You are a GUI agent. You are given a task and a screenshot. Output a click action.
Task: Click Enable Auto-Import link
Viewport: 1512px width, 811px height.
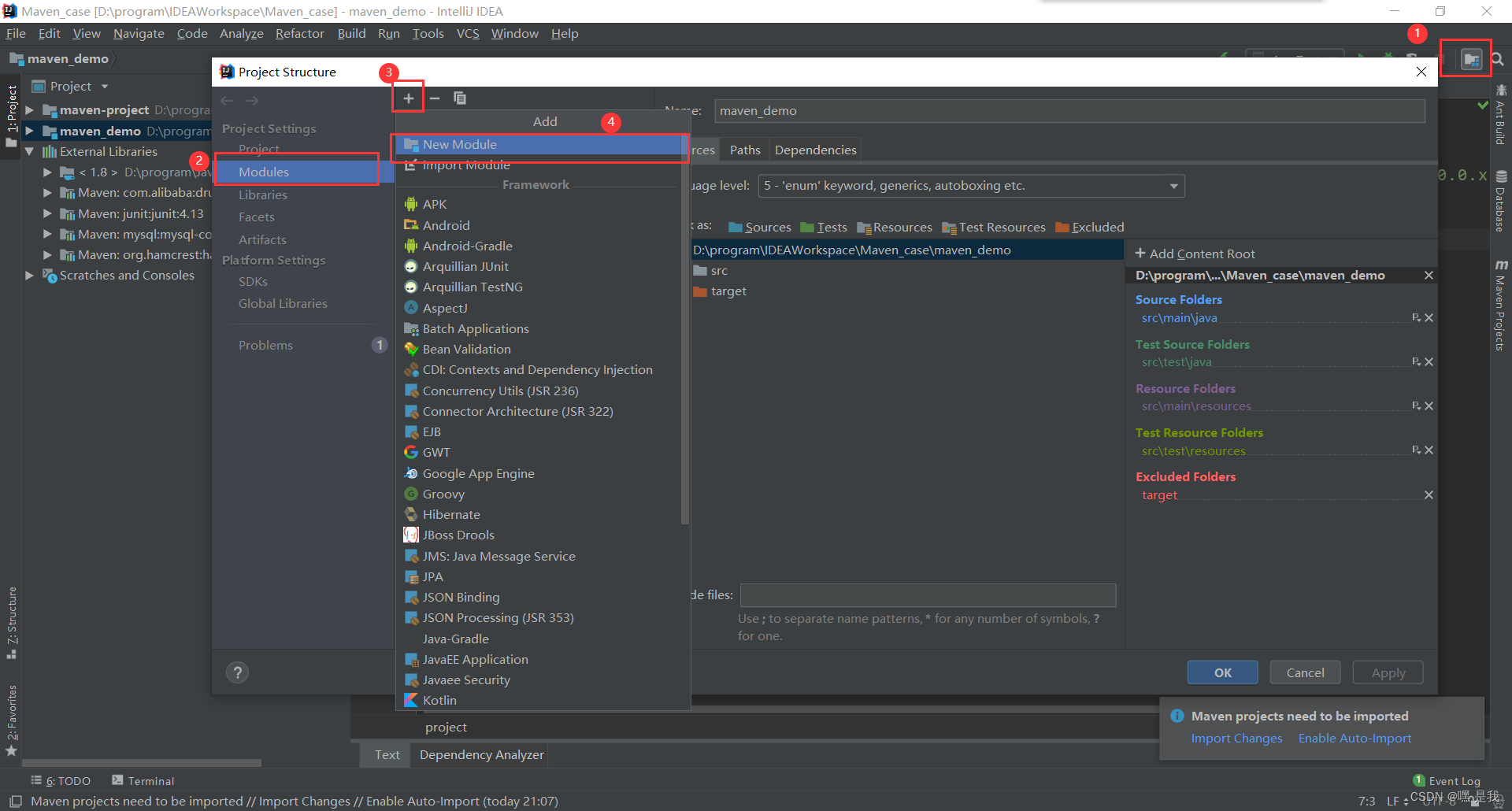(1354, 739)
